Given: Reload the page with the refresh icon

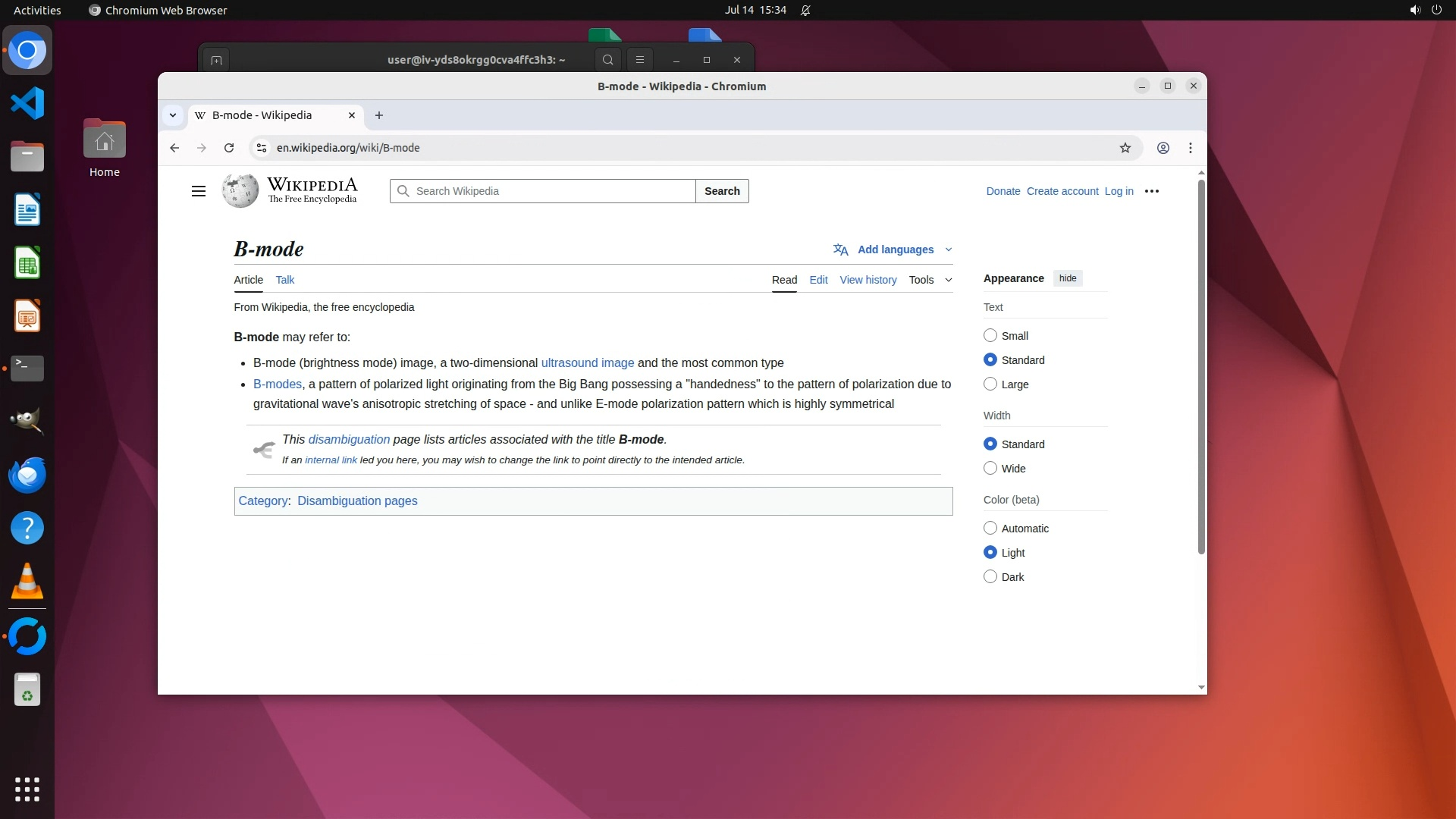Looking at the screenshot, I should pyautogui.click(x=229, y=148).
